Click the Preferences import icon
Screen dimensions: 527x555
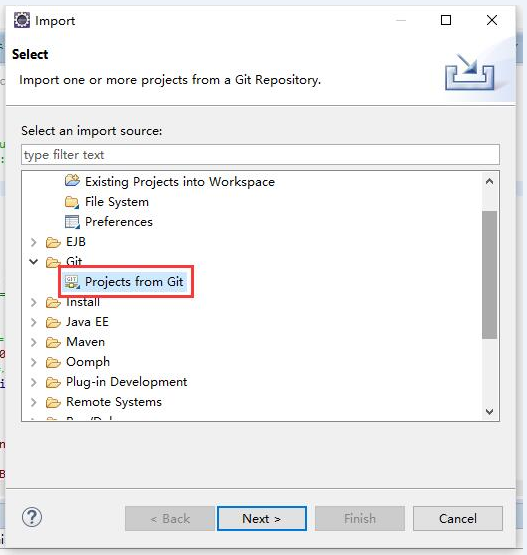point(72,222)
